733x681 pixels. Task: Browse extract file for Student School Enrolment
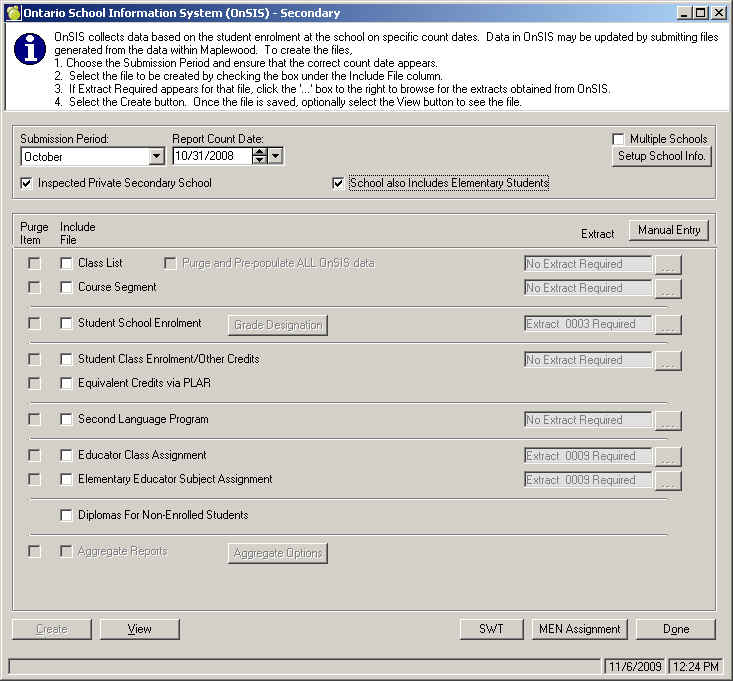pyautogui.click(x=668, y=325)
